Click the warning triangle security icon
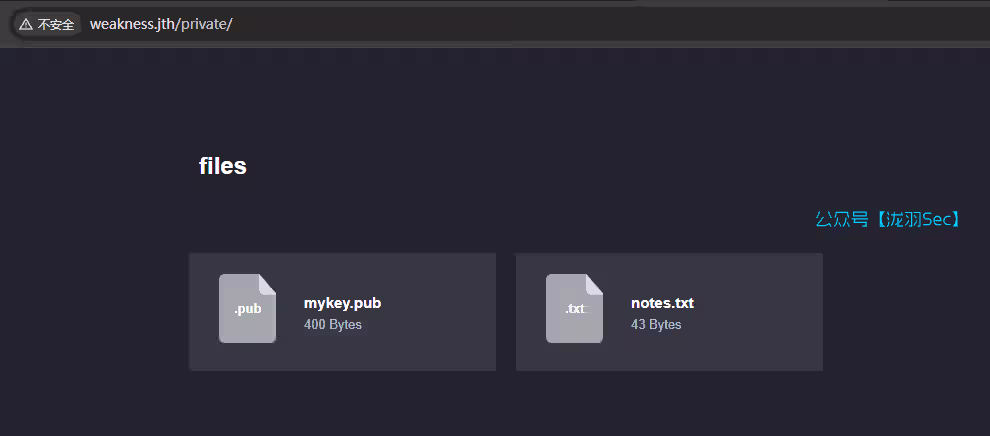 click(x=25, y=25)
